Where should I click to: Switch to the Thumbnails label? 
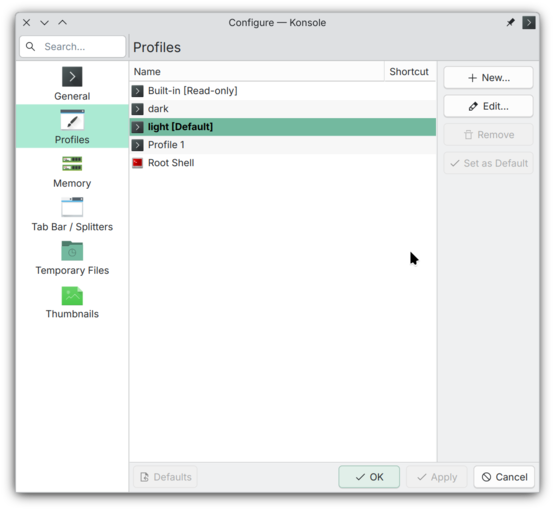(72, 314)
